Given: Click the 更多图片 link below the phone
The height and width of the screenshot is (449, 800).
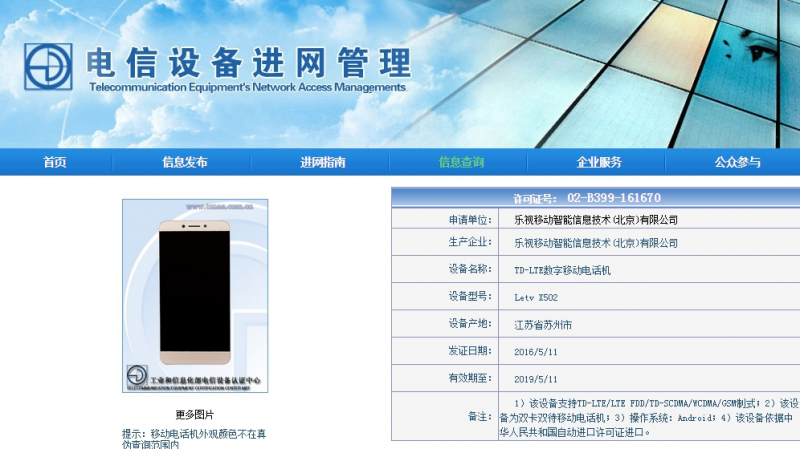Looking at the screenshot, I should point(195,415).
